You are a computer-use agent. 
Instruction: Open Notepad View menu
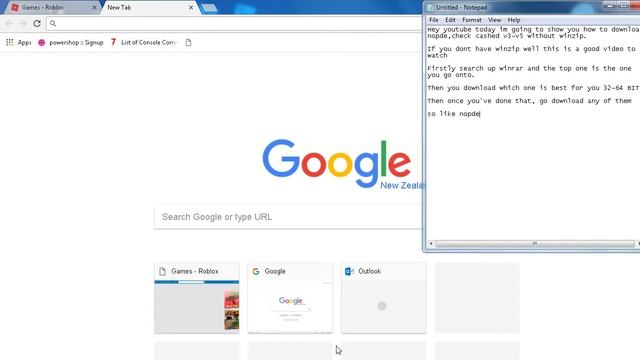point(494,20)
